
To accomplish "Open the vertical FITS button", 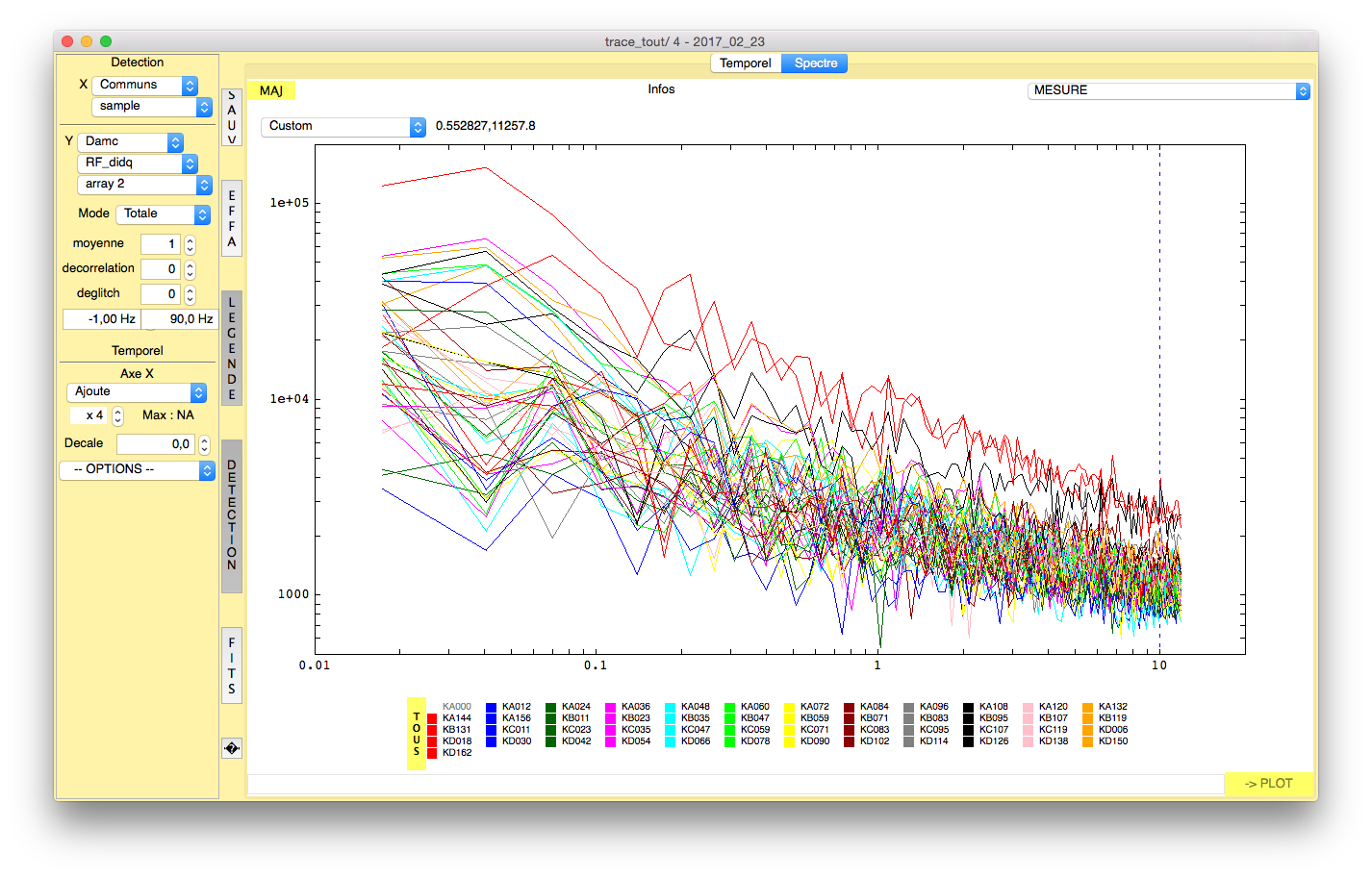I will 231,665.
